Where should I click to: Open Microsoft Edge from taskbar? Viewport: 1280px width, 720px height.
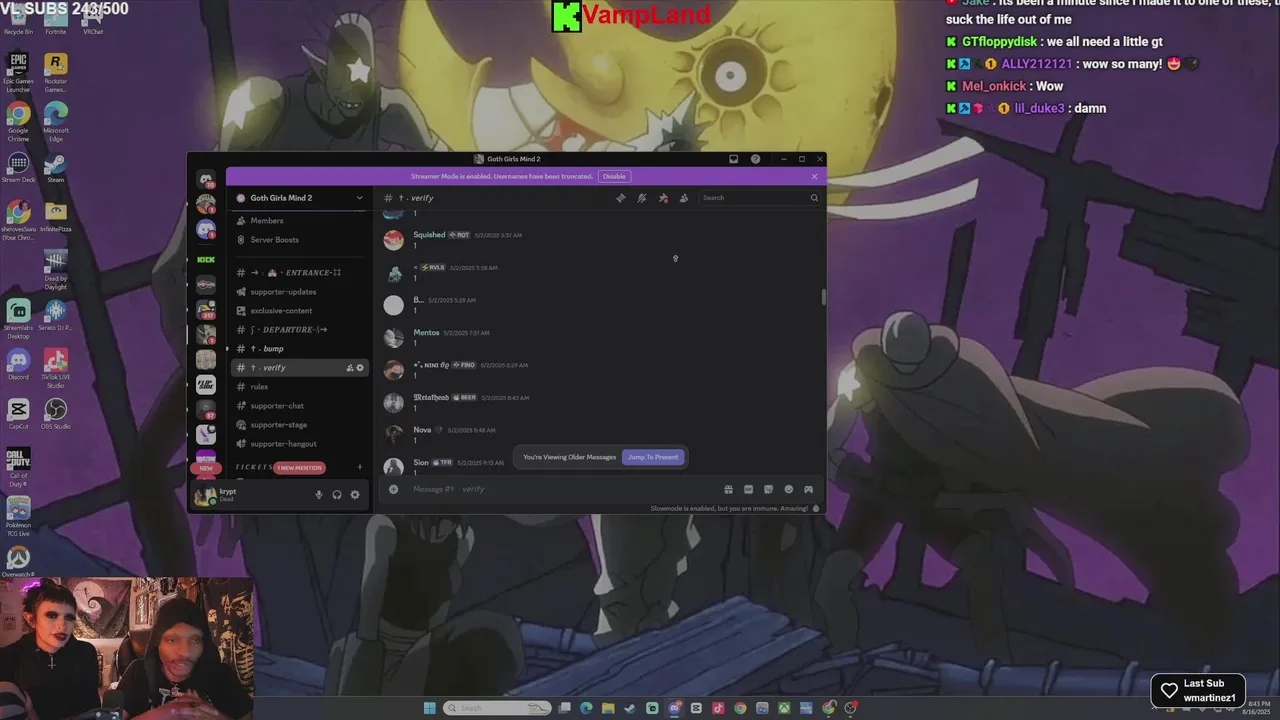(586, 708)
